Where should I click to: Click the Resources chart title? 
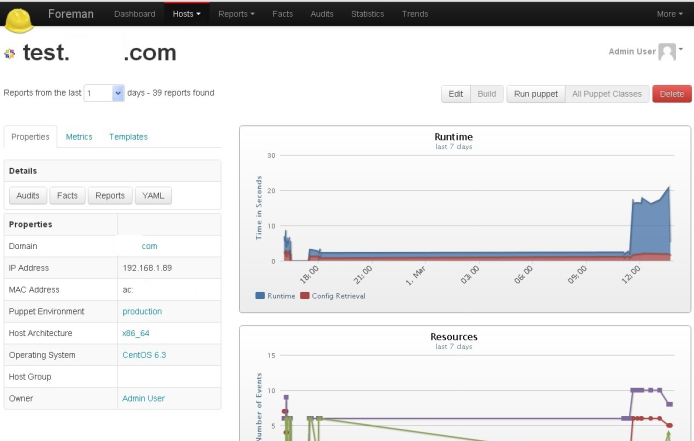pyautogui.click(x=454, y=337)
